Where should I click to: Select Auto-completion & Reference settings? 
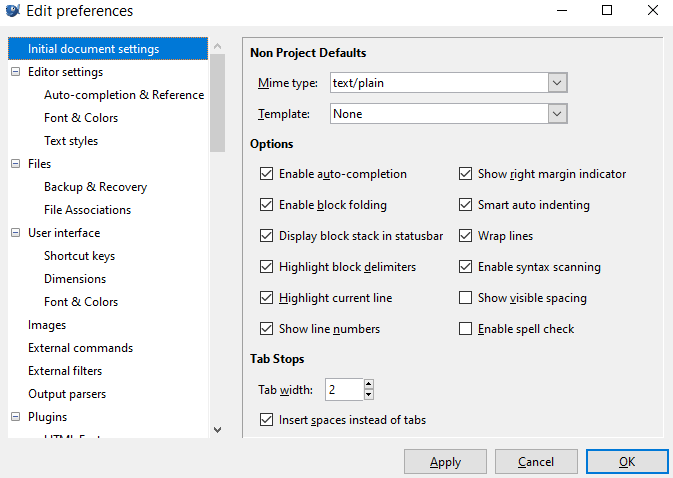click(123, 95)
